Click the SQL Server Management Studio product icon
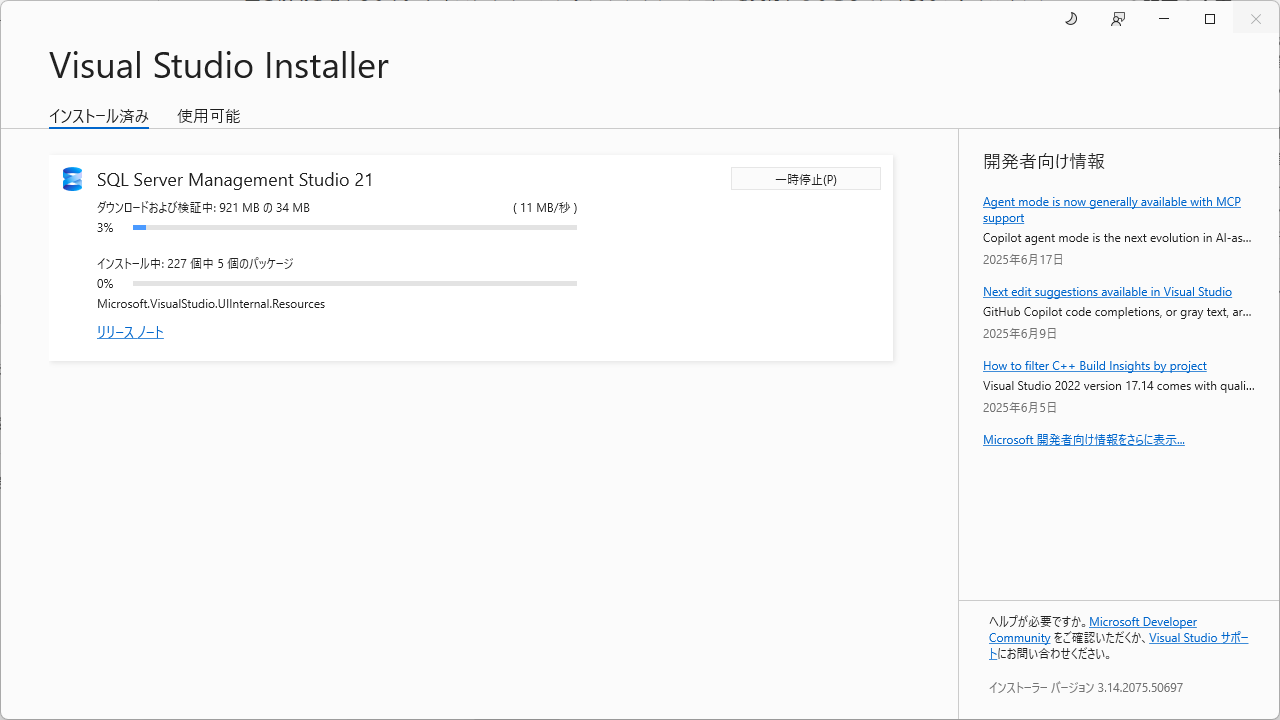Image resolution: width=1280 pixels, height=720 pixels. pyautogui.click(x=72, y=179)
